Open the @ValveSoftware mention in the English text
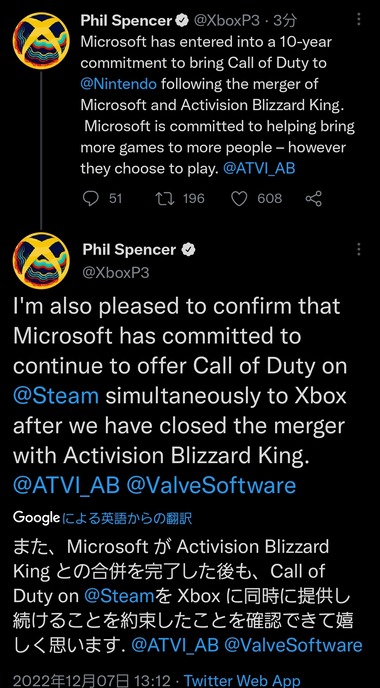 [211, 485]
